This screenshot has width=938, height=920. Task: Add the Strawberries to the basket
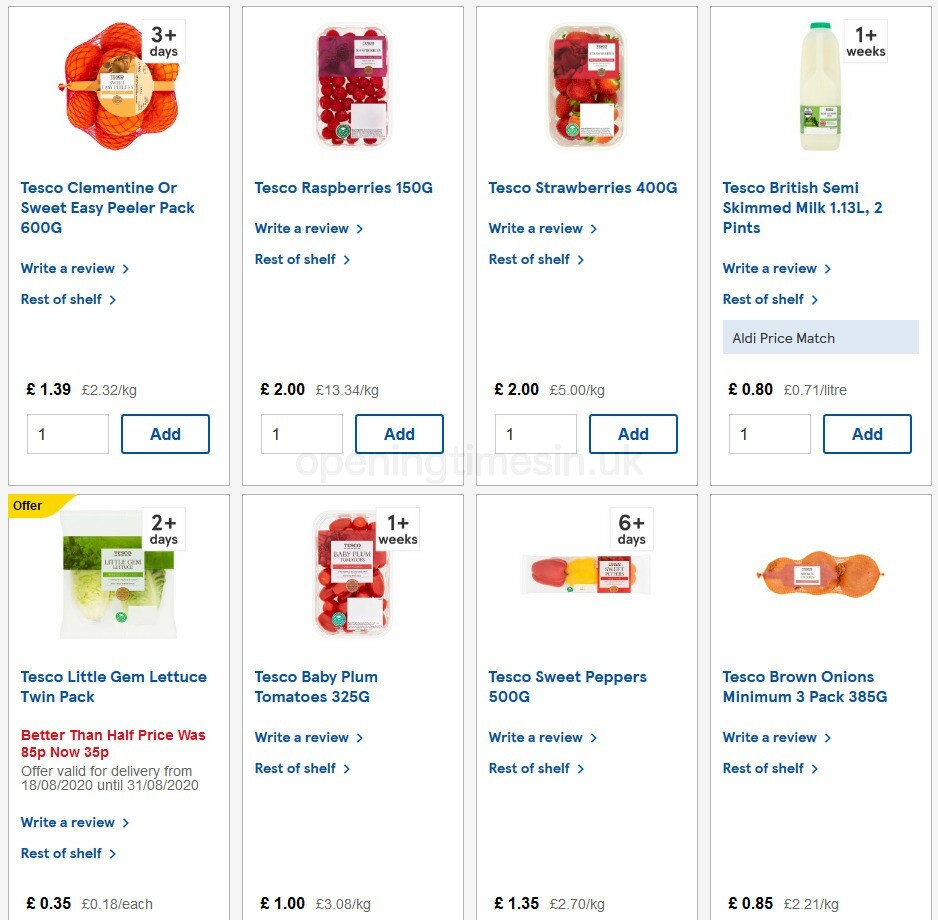[633, 434]
